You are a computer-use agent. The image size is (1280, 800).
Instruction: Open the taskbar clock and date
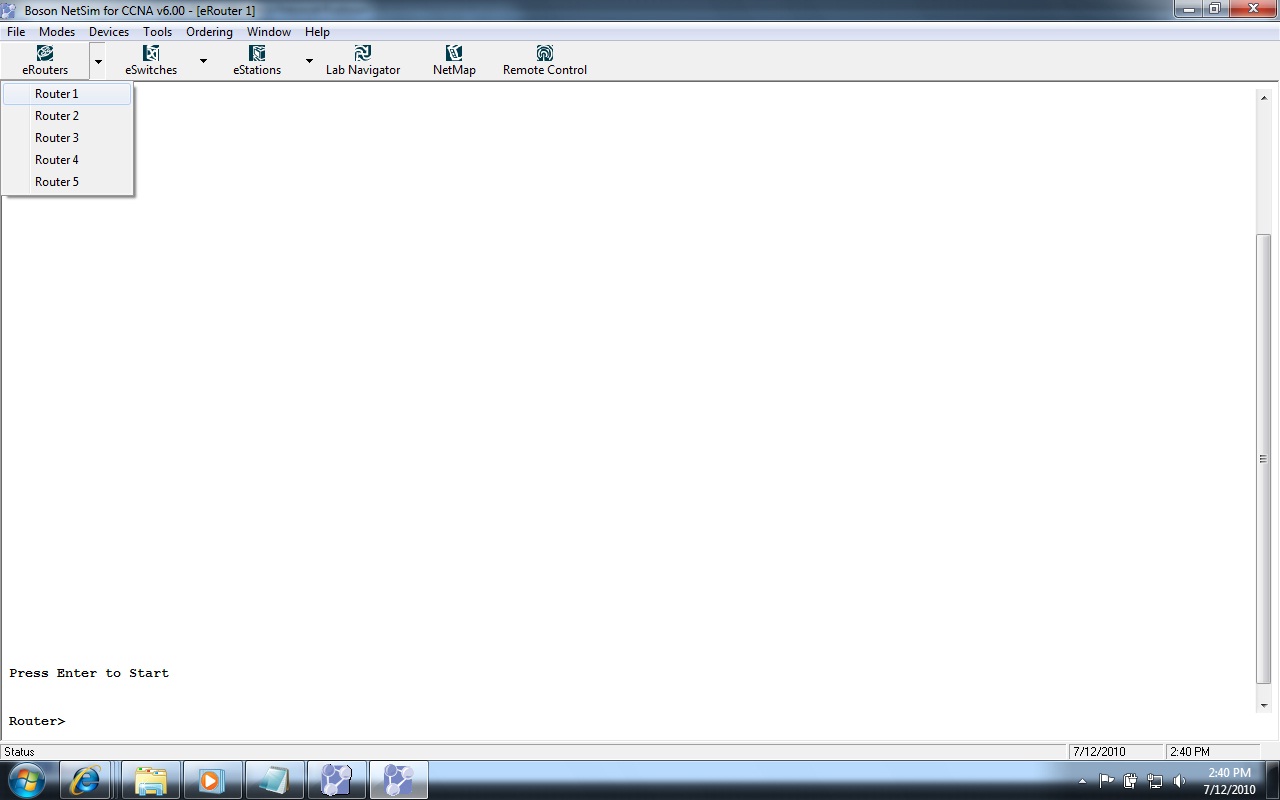coord(1229,781)
